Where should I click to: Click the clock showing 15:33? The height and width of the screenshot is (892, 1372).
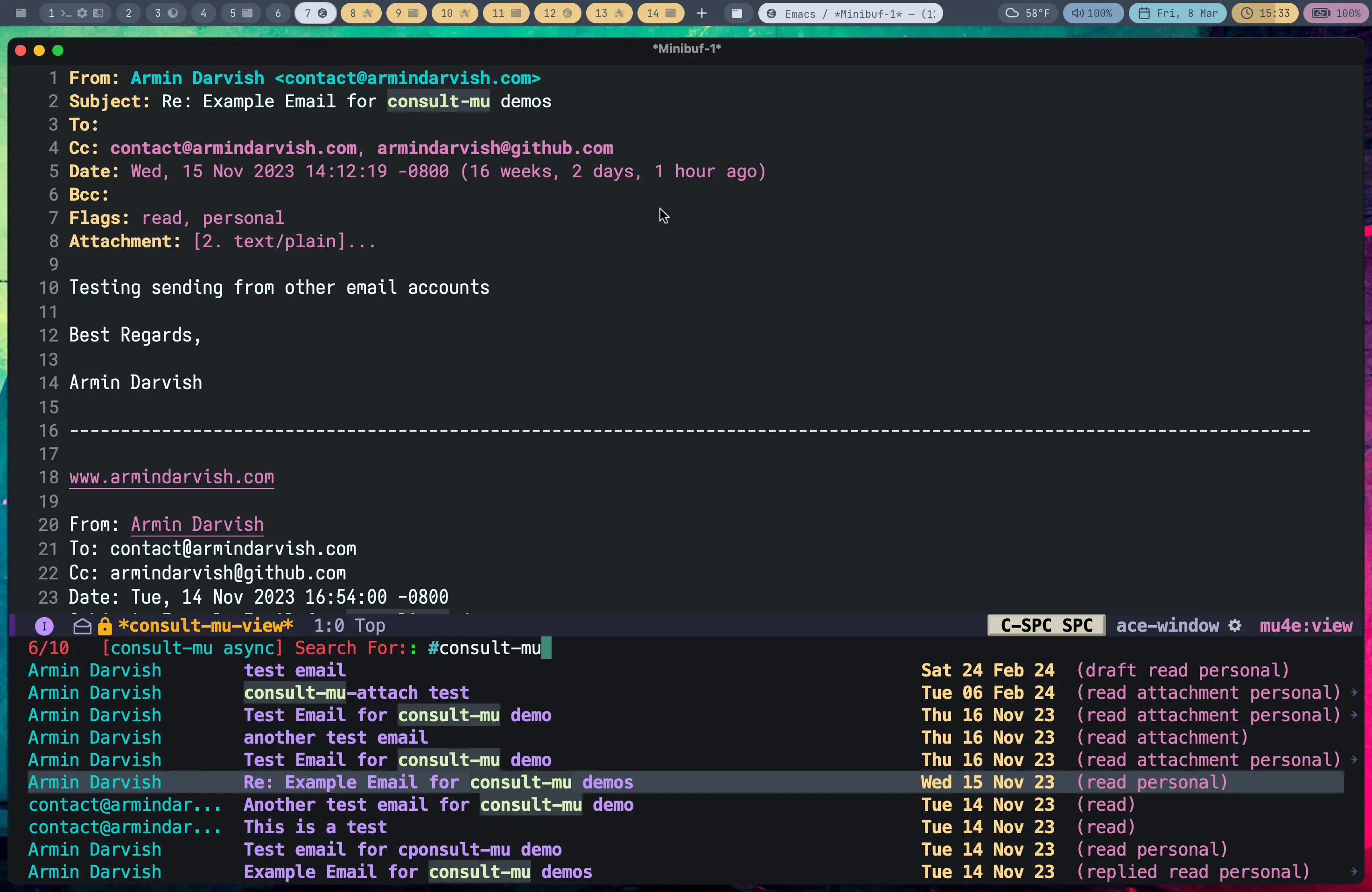click(1265, 13)
